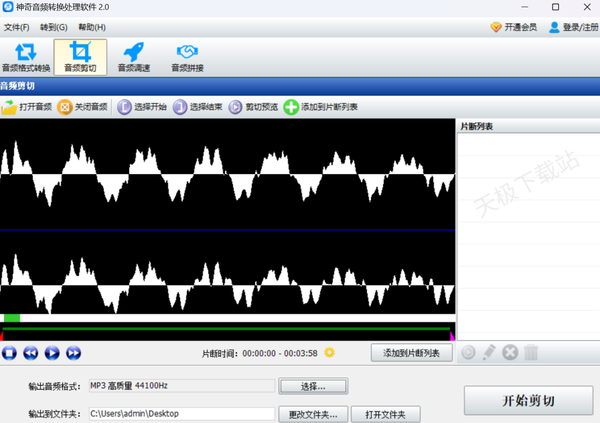Click toolbar 添加到片断列表 with green plus
Image resolution: width=600 pixels, height=423 pixels.
click(321, 107)
